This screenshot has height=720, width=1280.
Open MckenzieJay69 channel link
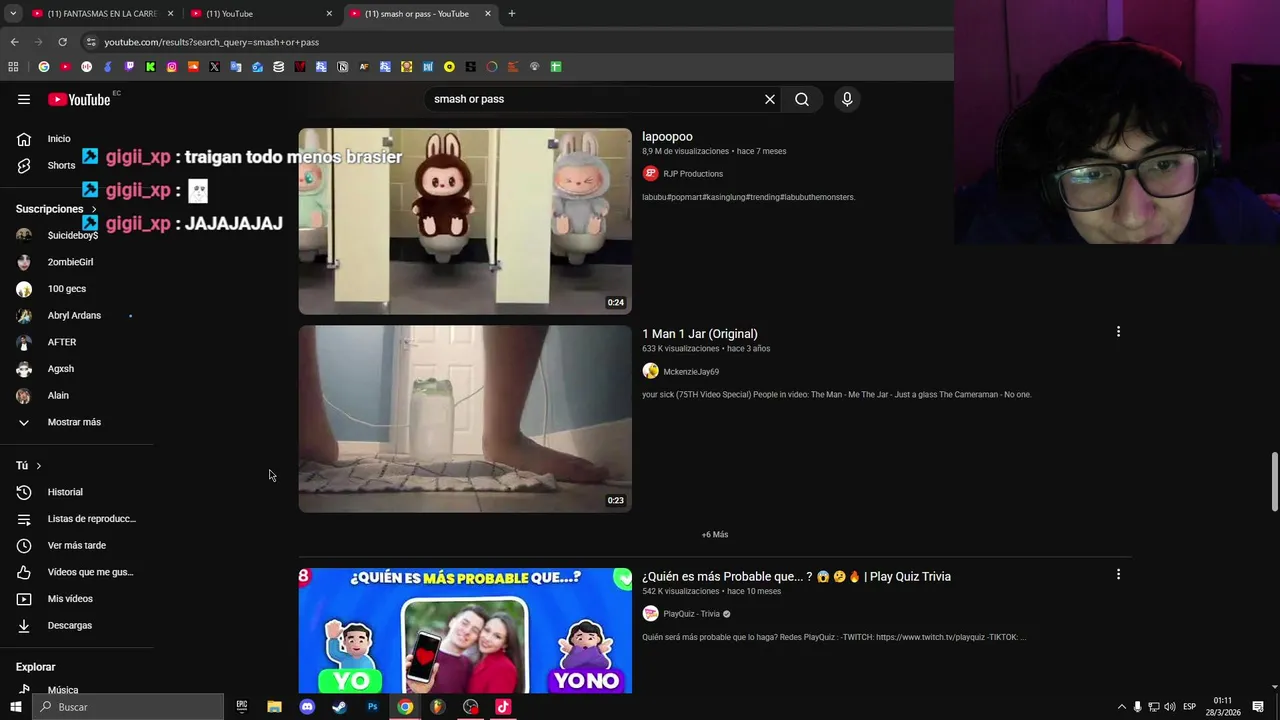[690, 372]
